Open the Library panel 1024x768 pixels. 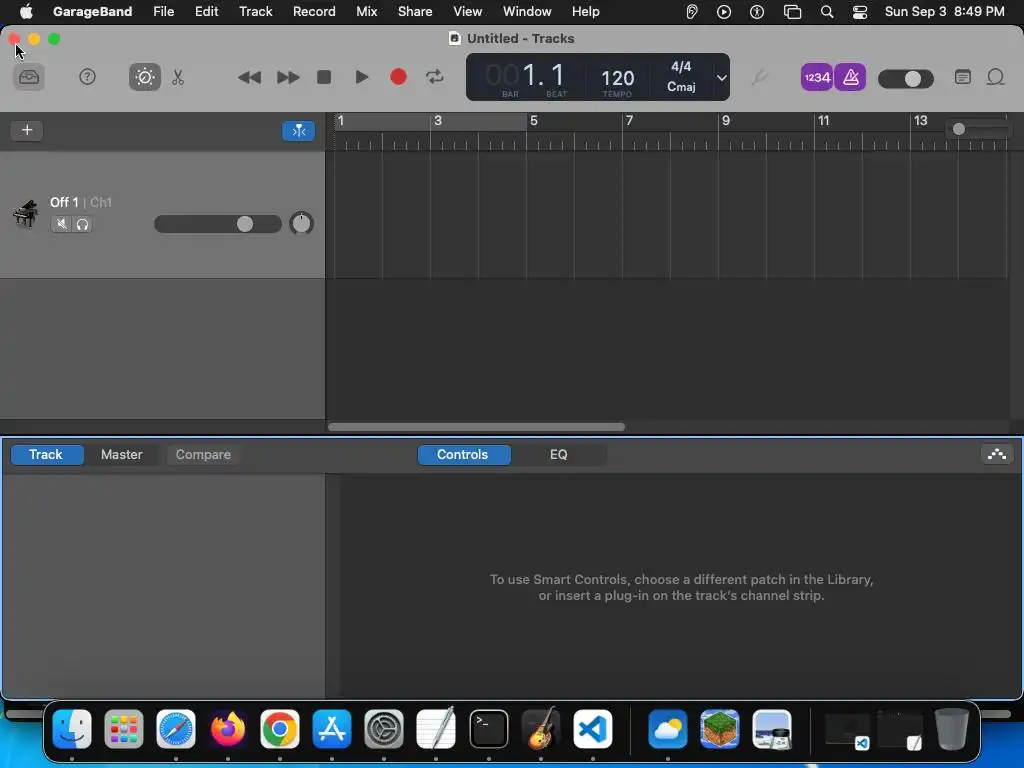click(29, 78)
